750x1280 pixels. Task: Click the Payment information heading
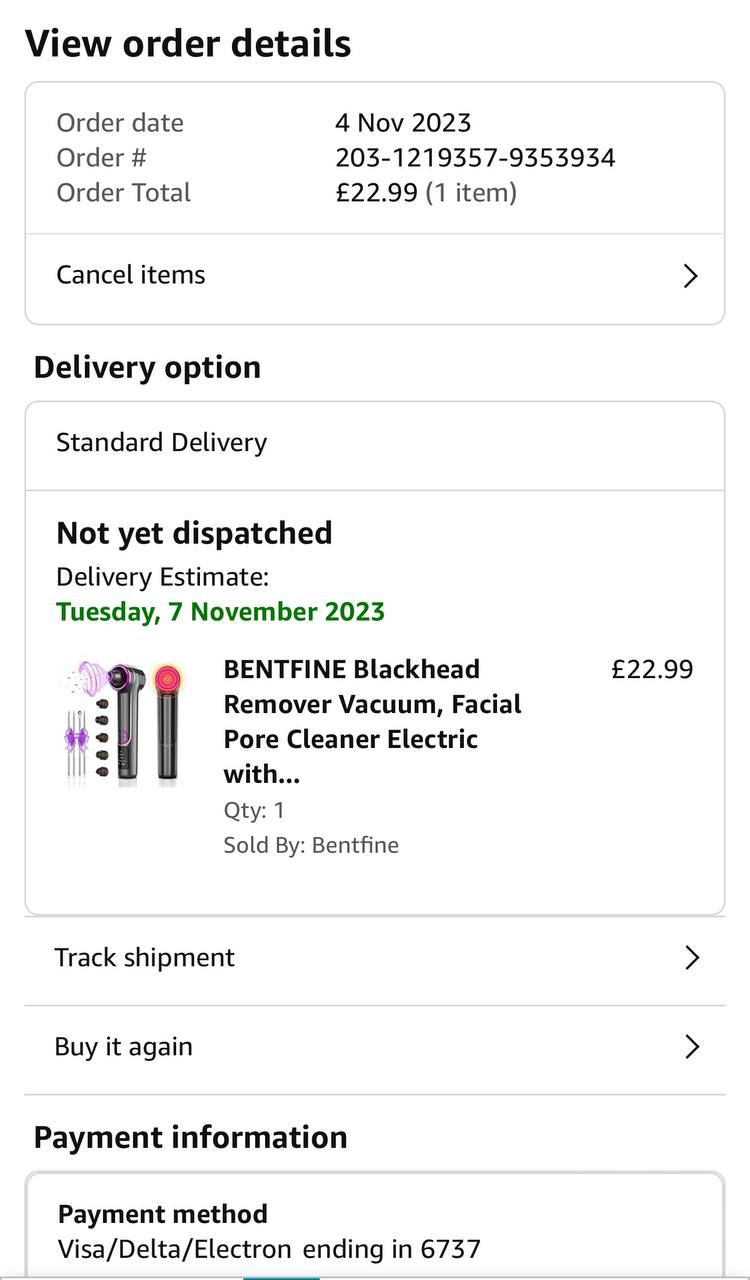[x=190, y=1137]
